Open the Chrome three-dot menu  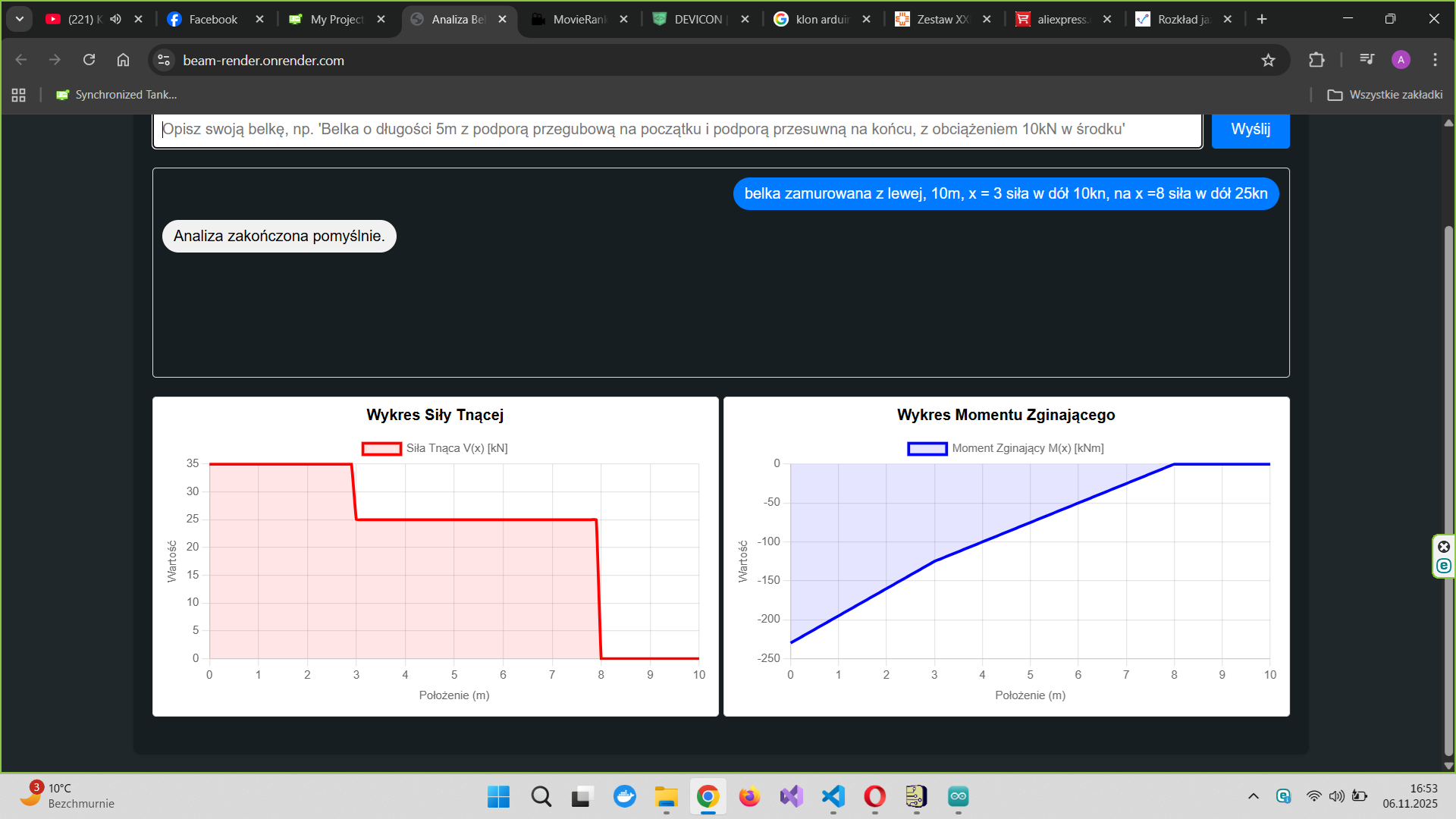1435,60
